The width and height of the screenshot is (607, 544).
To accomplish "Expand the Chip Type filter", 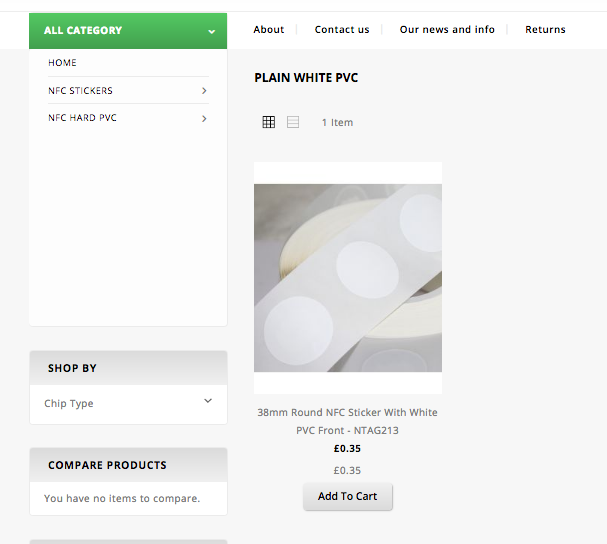I will 208,402.
